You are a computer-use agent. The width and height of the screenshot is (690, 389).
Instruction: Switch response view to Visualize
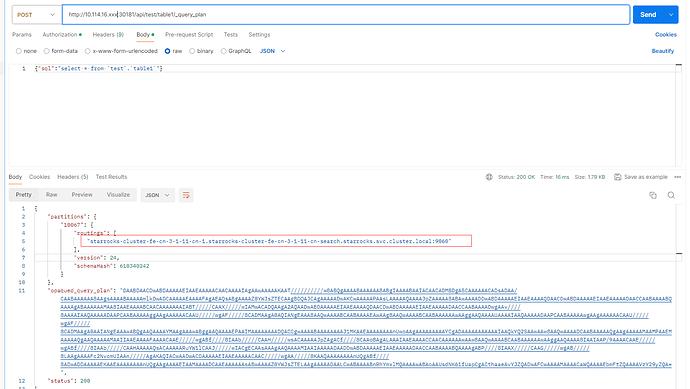tap(118, 195)
